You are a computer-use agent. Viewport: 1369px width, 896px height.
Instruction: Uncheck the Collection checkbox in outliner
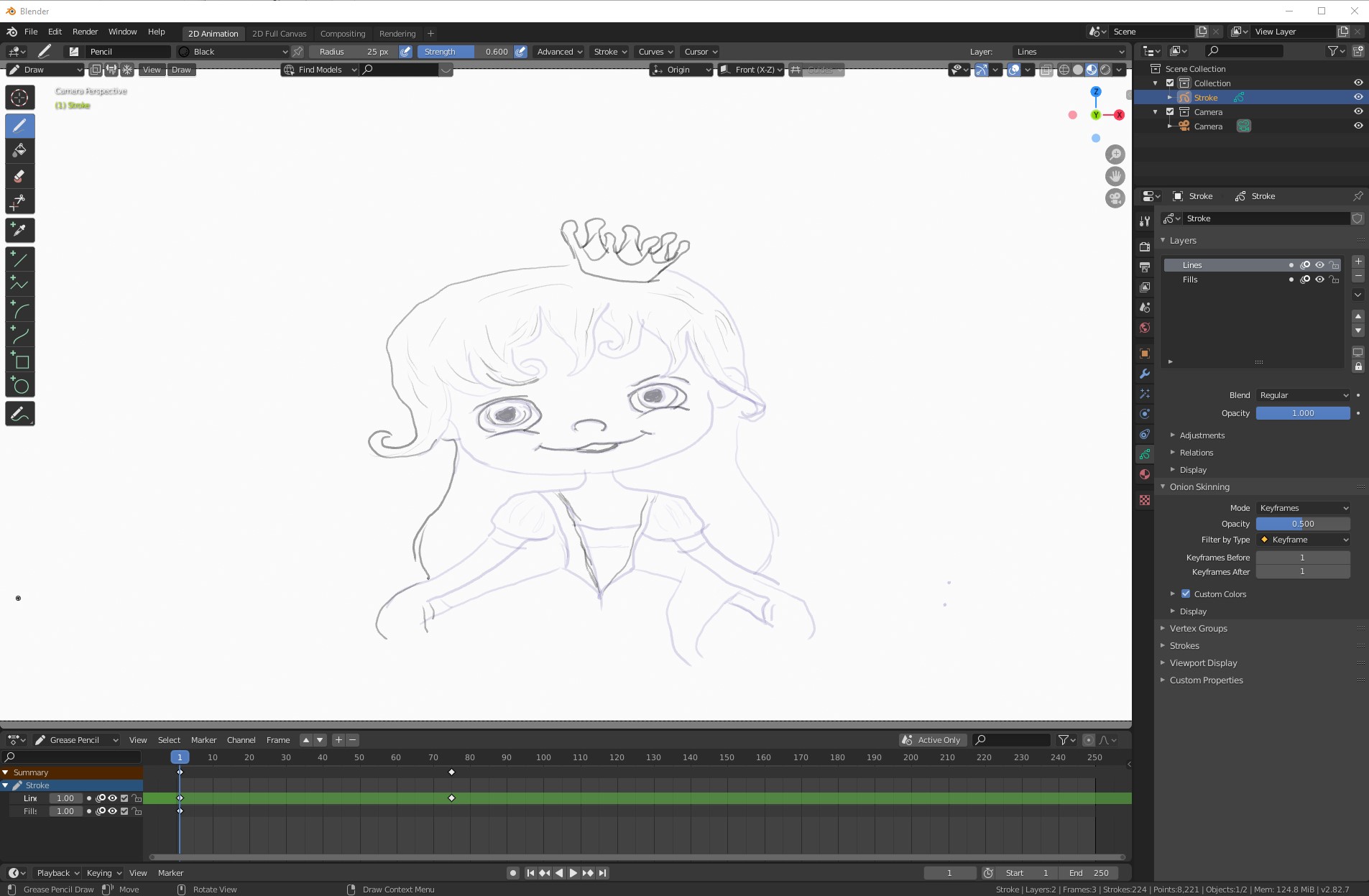1170,83
